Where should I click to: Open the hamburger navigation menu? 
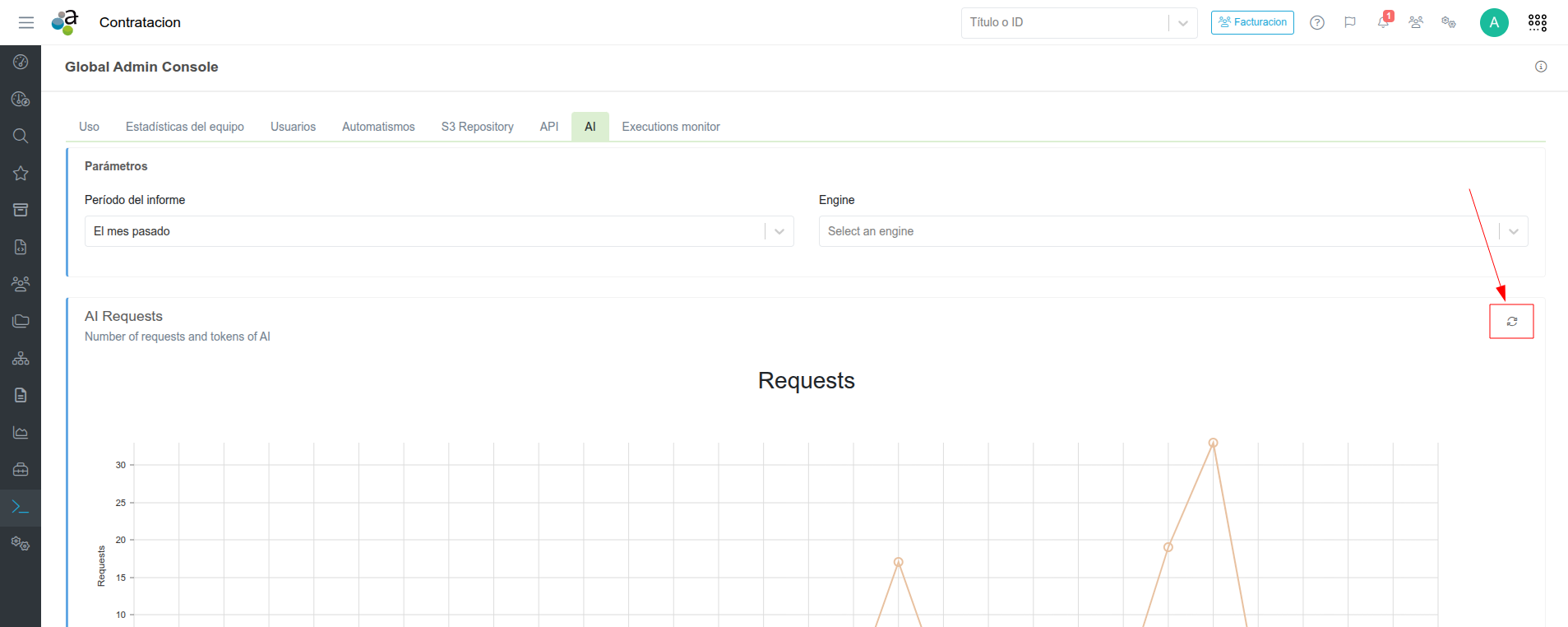click(26, 22)
